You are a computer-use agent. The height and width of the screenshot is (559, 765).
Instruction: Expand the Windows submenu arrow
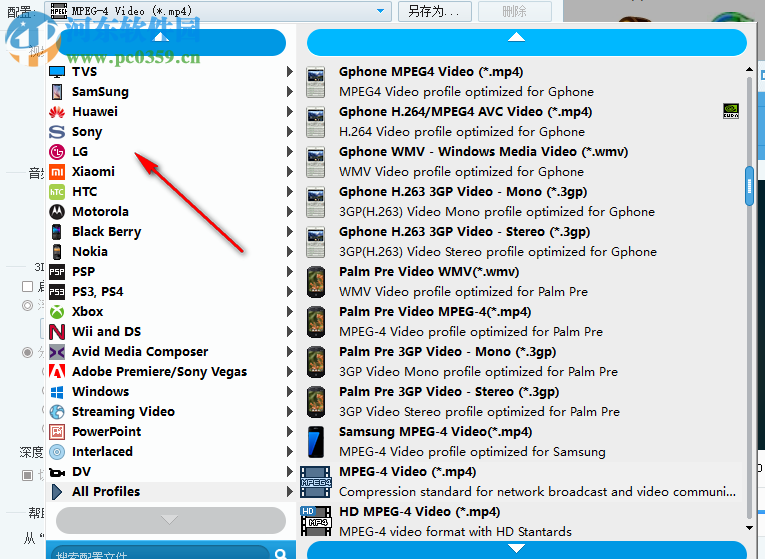289,392
